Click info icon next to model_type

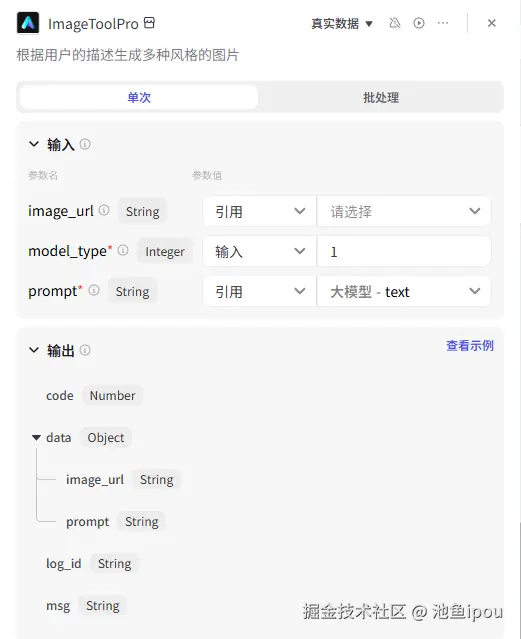123,250
